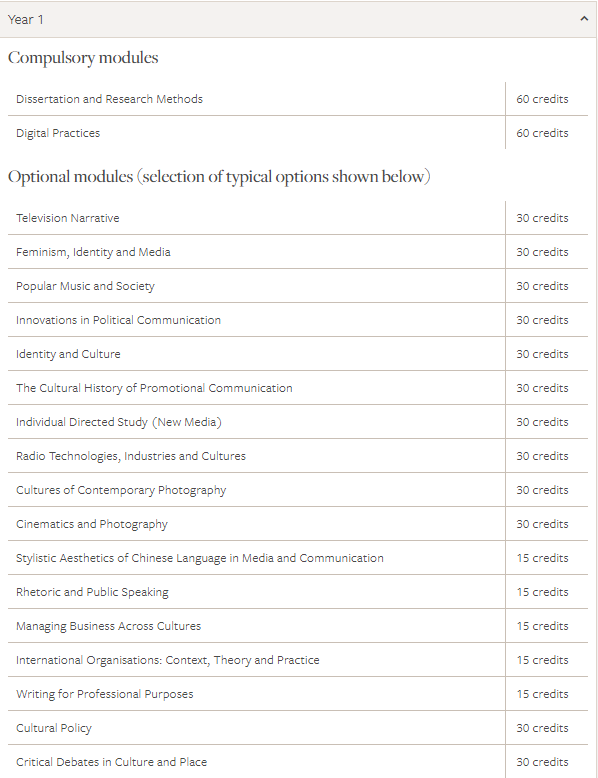This screenshot has height=778, width=598.
Task: Open Radio Technologies, Industries and Cultures
Action: tap(131, 456)
